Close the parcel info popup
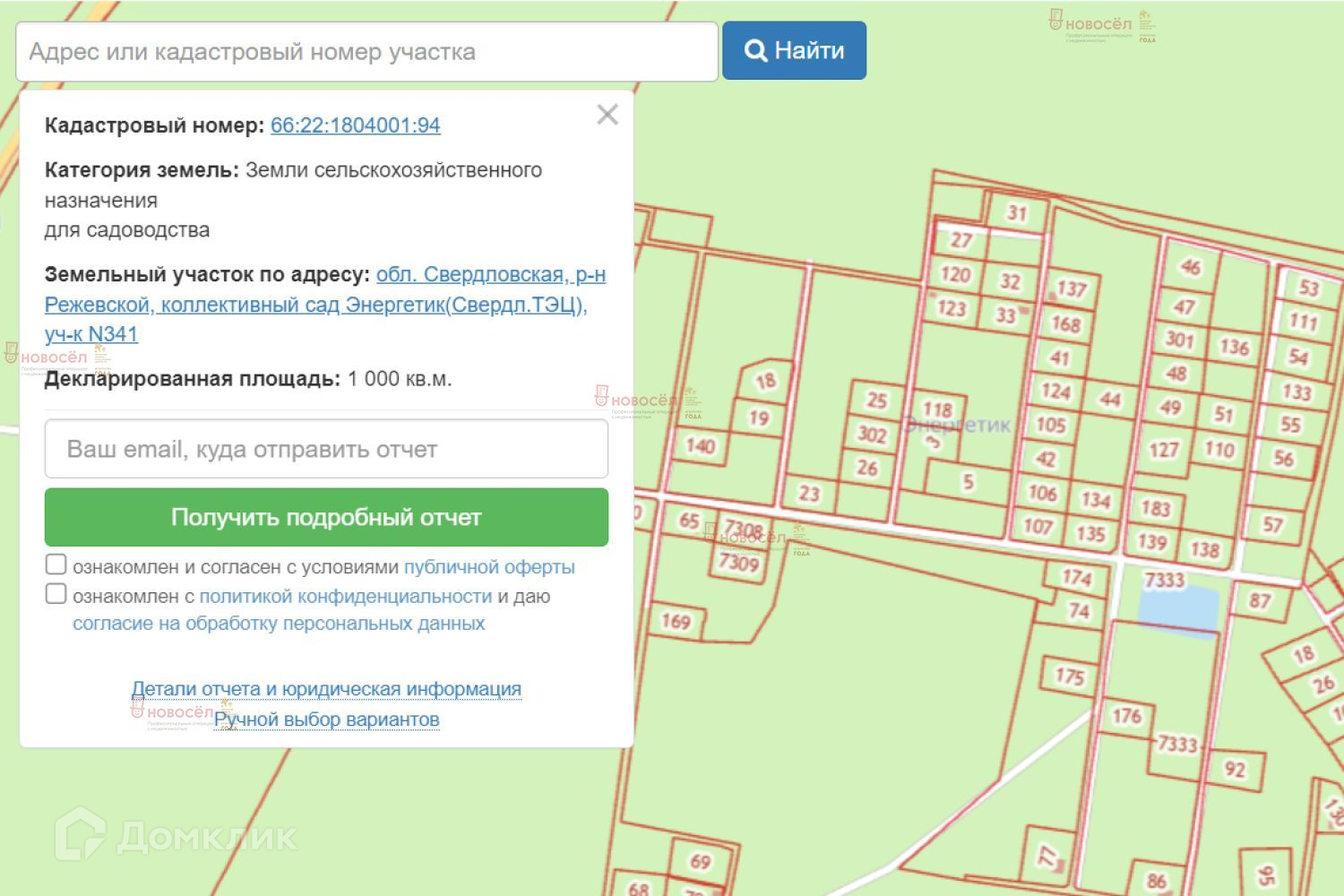 (x=607, y=115)
